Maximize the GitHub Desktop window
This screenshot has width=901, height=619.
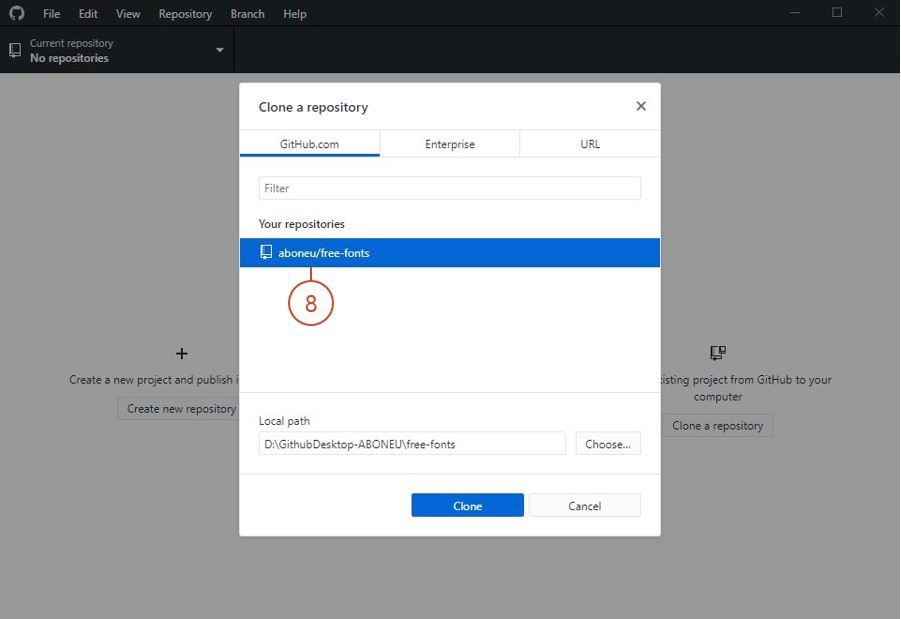pos(837,13)
